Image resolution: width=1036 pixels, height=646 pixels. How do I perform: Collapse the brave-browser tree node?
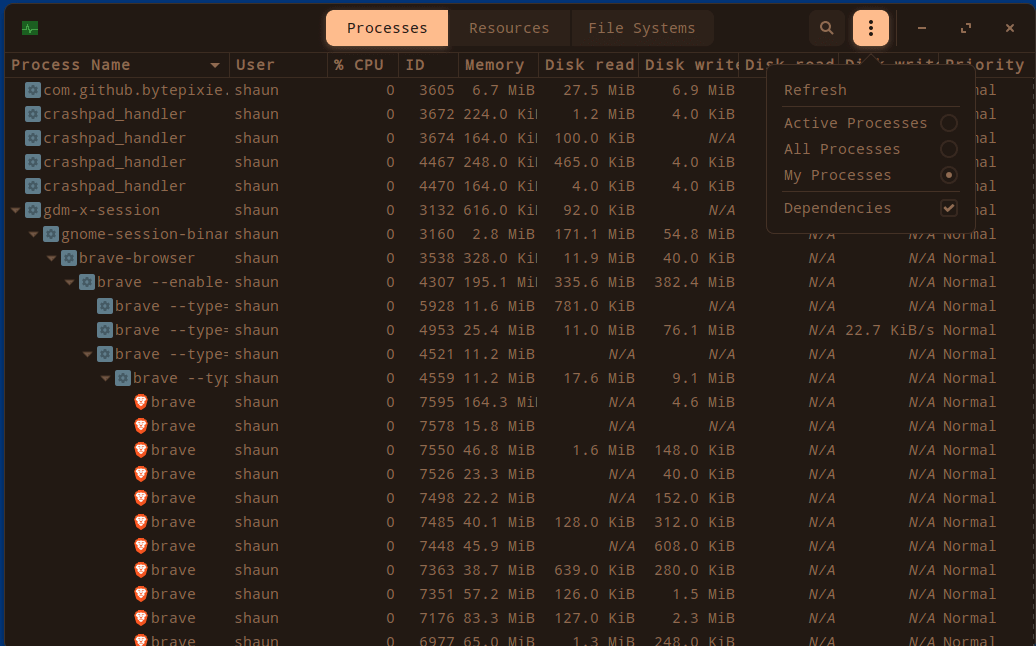click(52, 258)
